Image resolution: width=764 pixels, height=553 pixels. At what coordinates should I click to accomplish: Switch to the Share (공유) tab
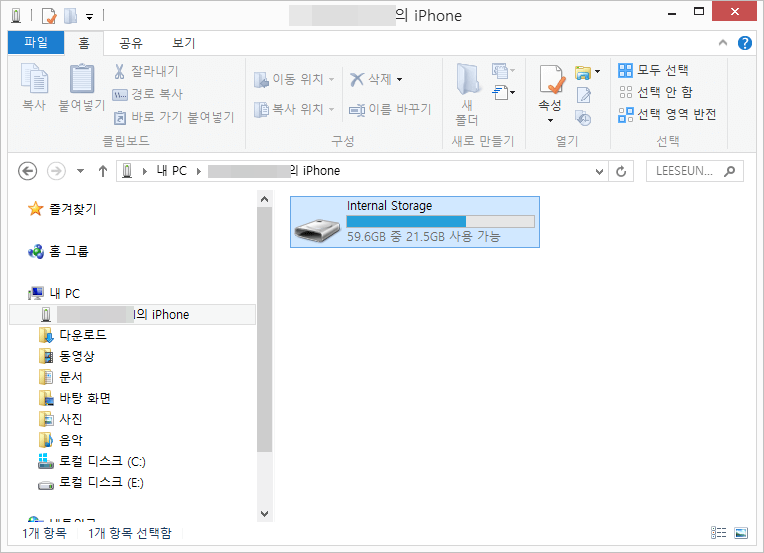pos(131,43)
